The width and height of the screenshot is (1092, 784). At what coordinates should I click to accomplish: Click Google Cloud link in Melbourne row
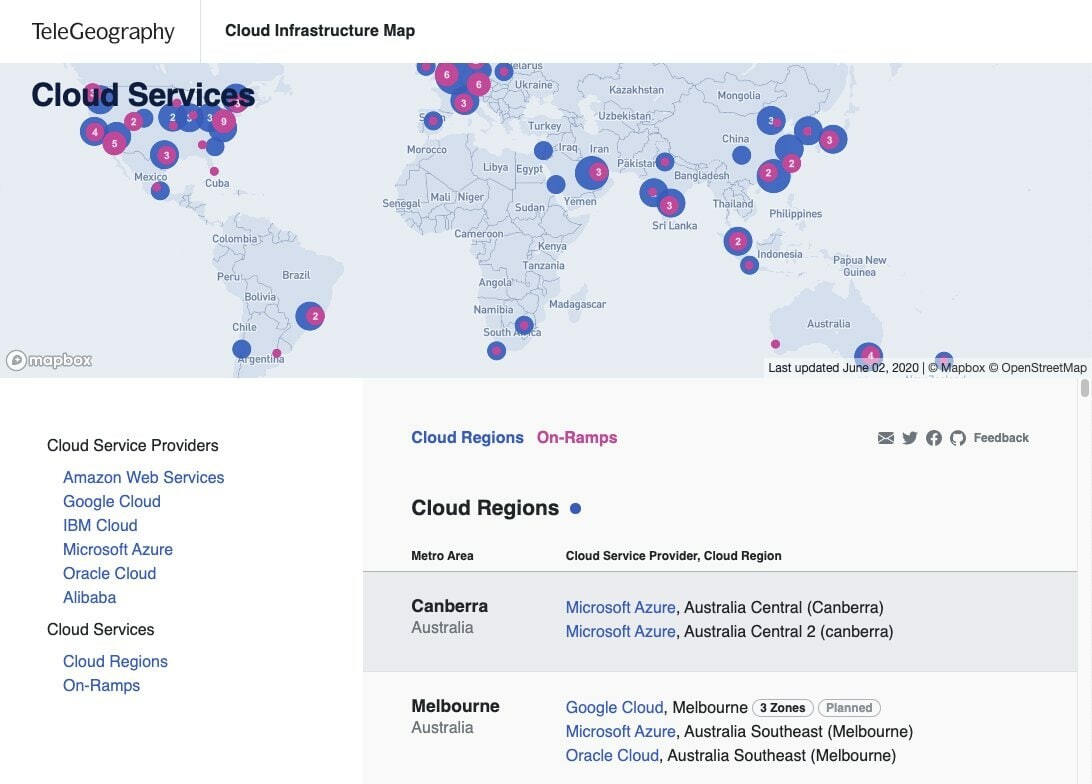(614, 707)
